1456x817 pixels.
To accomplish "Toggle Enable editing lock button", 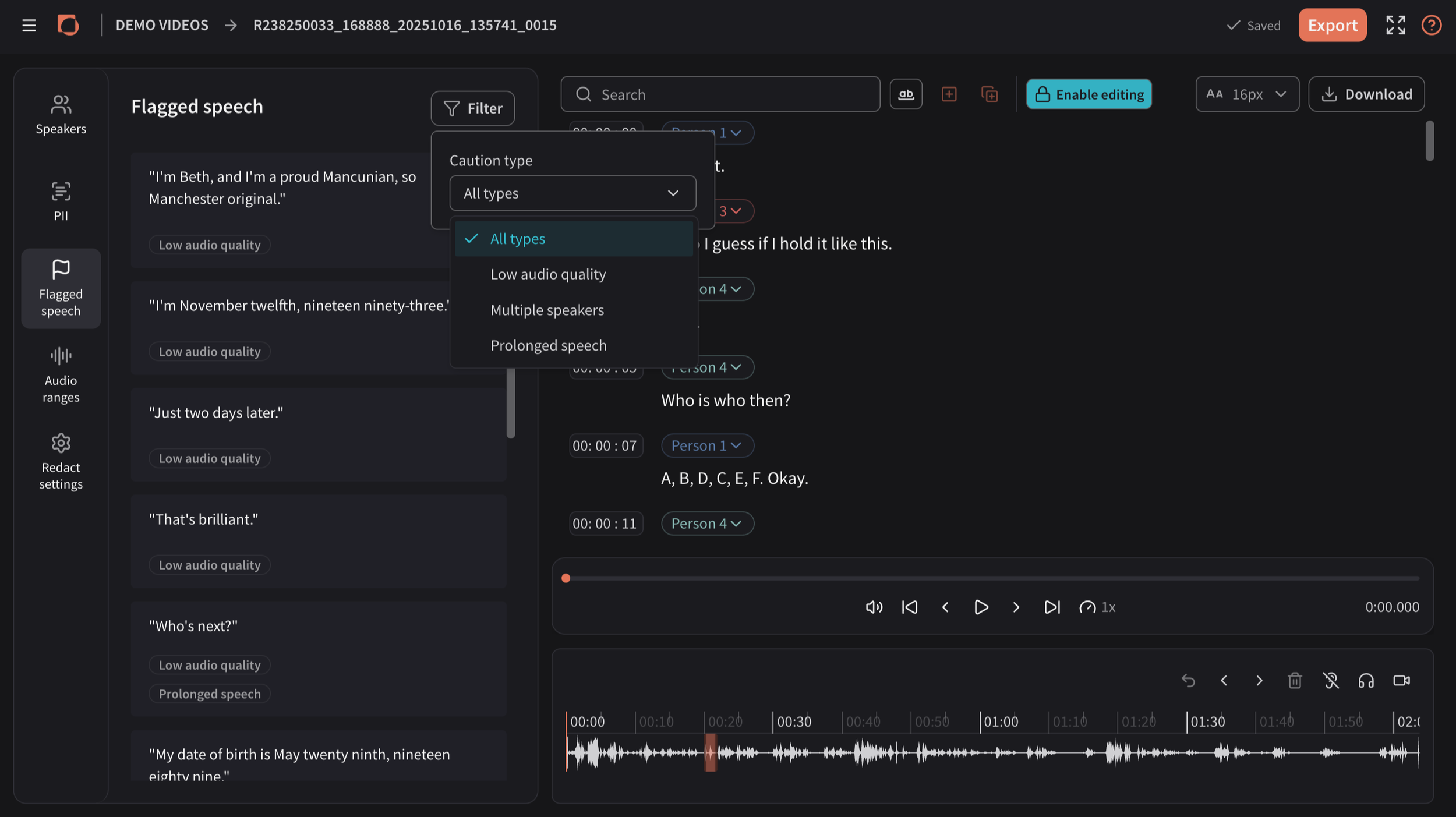I will tap(1089, 94).
